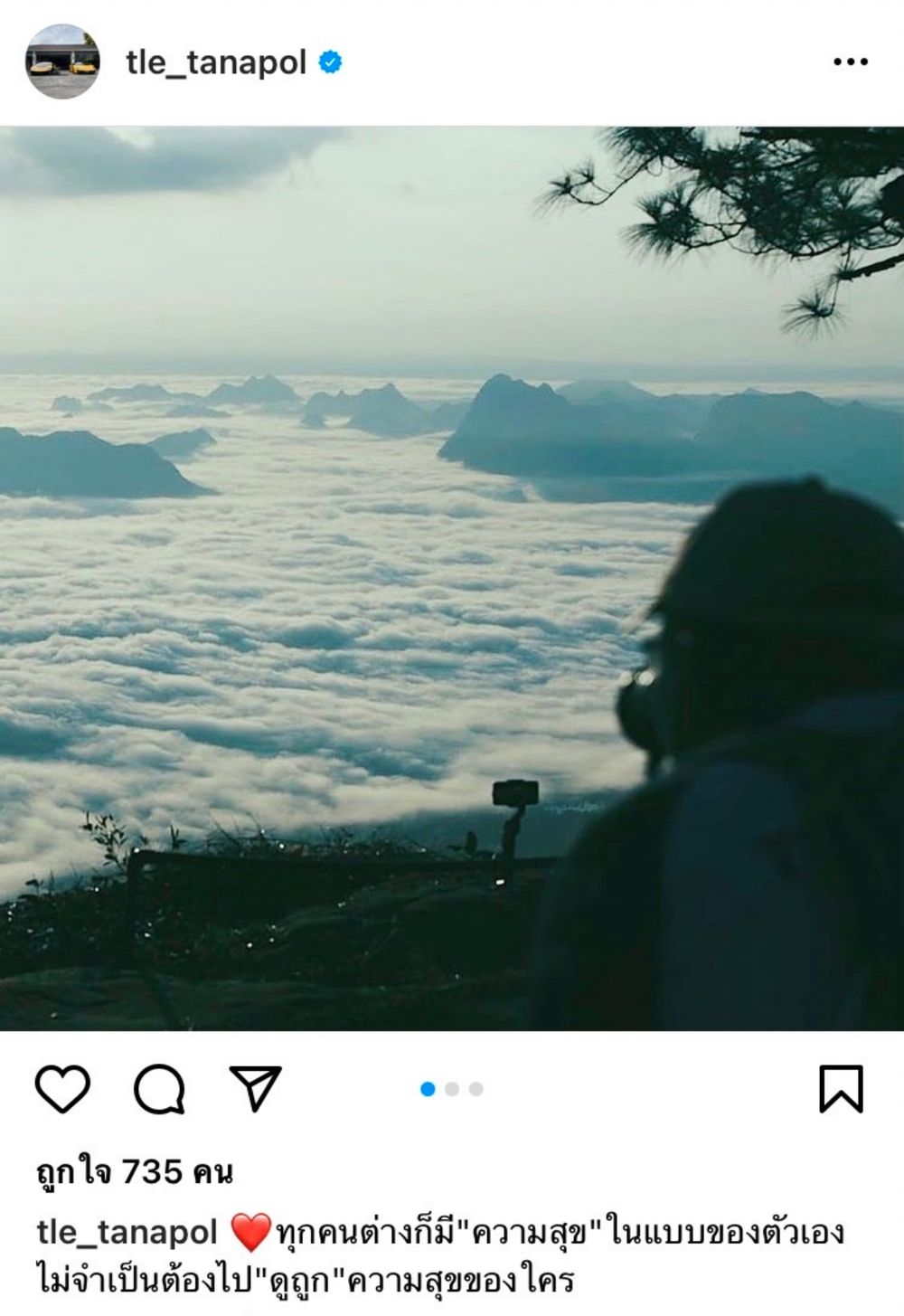
Task: View the 735 likes list
Action: (135, 1172)
